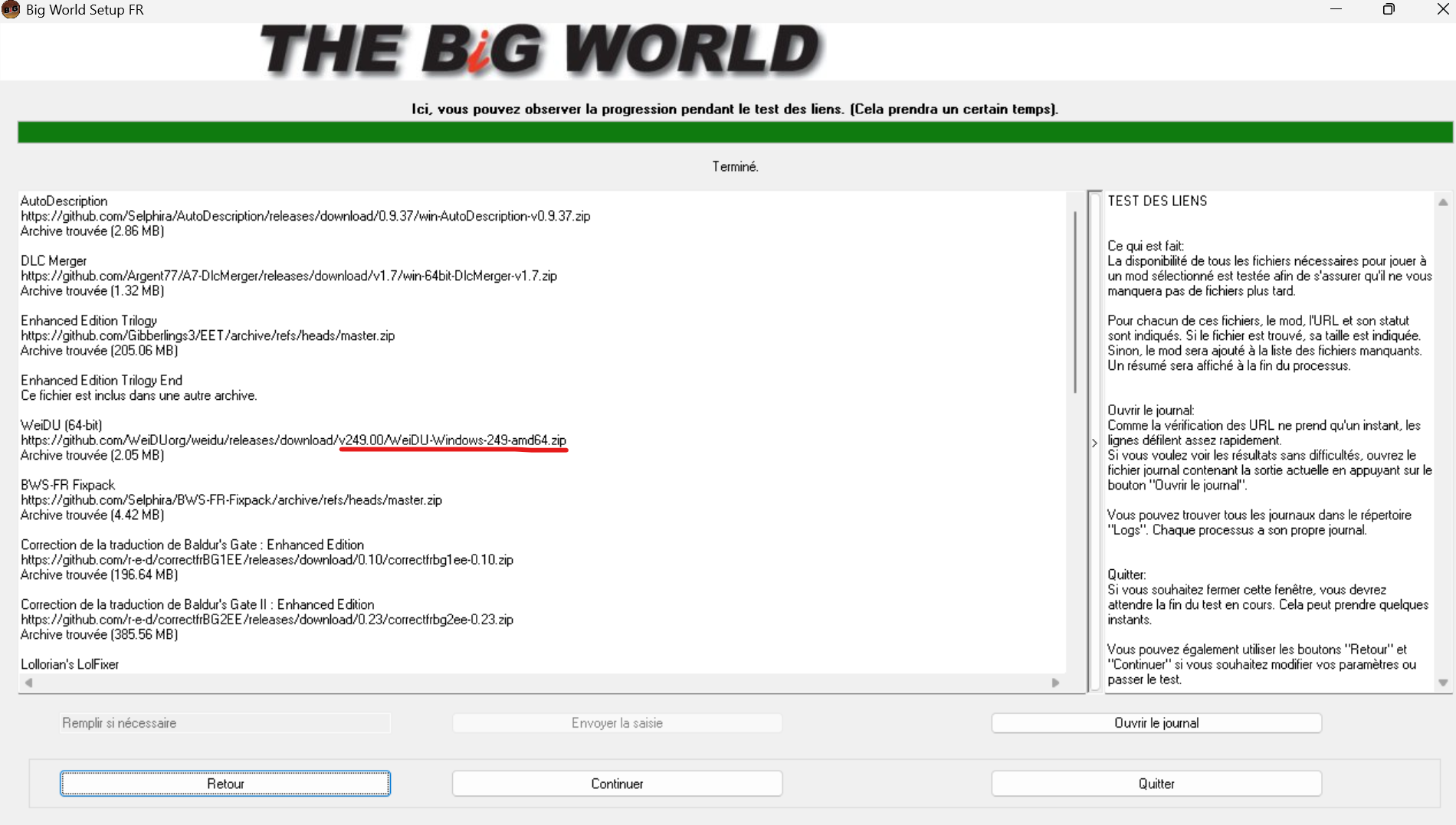Click the 'TEST DES LIENS' heading
The width and height of the screenshot is (1456, 825).
[1157, 201]
